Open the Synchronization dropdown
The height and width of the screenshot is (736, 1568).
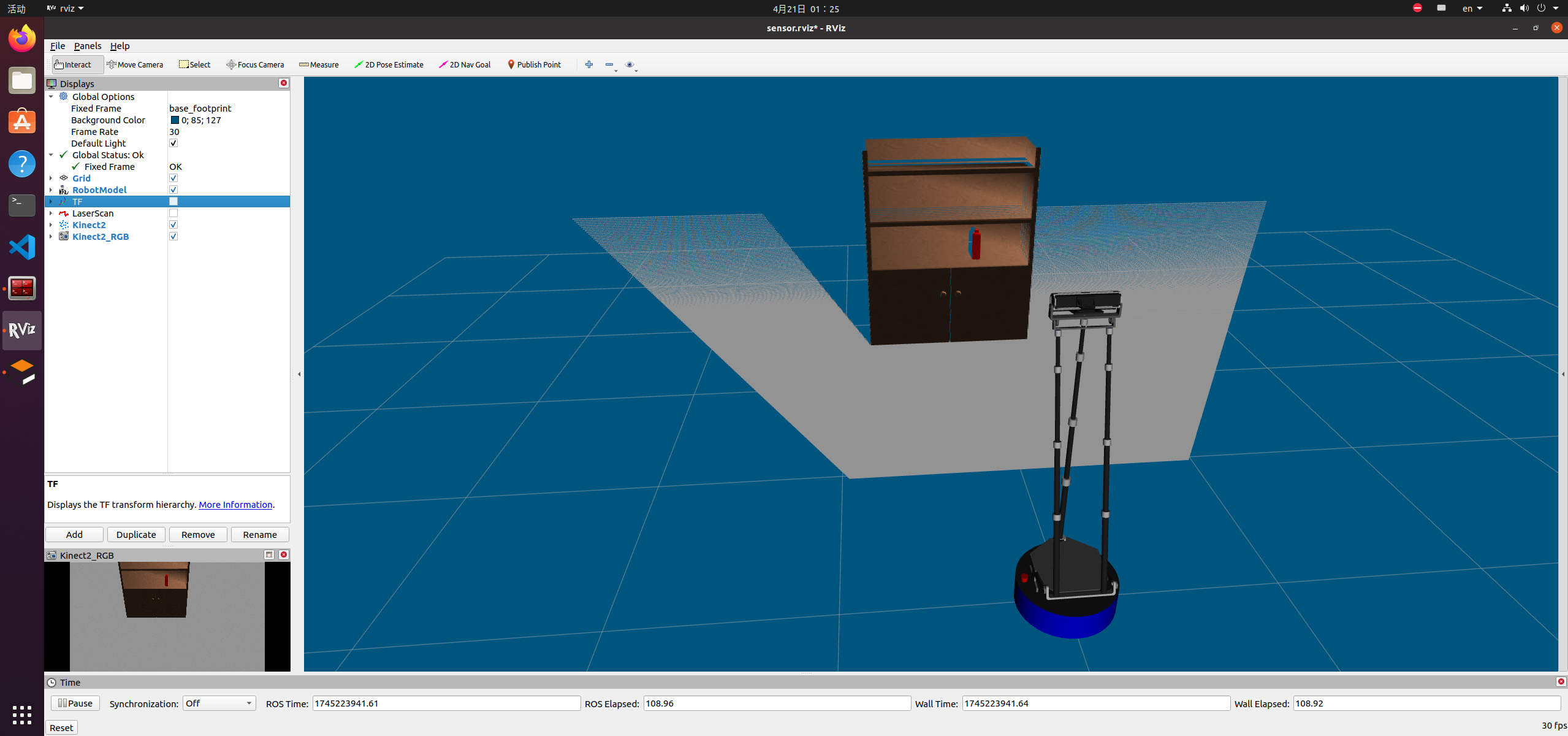219,703
